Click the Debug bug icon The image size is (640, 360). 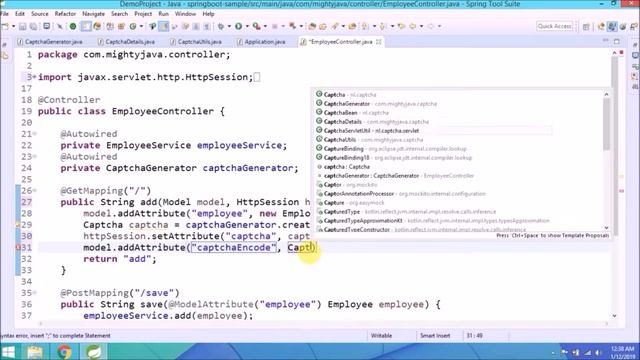[221, 26]
